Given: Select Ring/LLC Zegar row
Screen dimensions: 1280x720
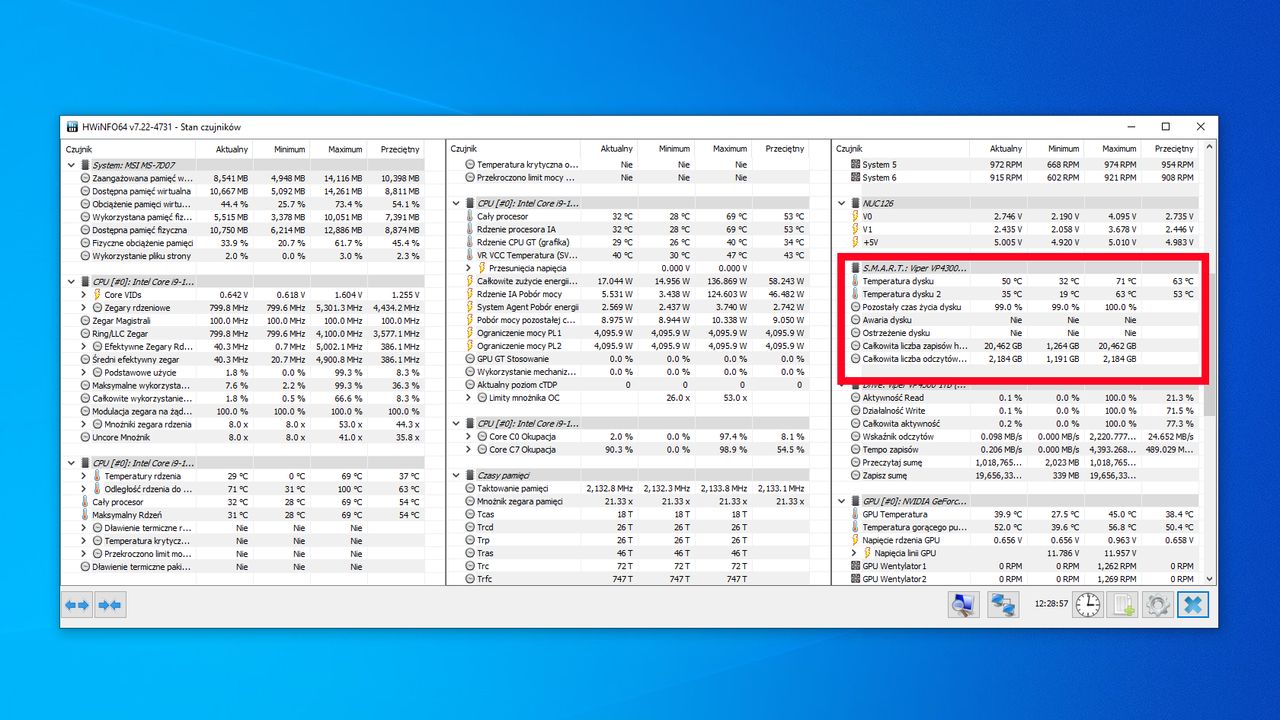Looking at the screenshot, I should 245,334.
